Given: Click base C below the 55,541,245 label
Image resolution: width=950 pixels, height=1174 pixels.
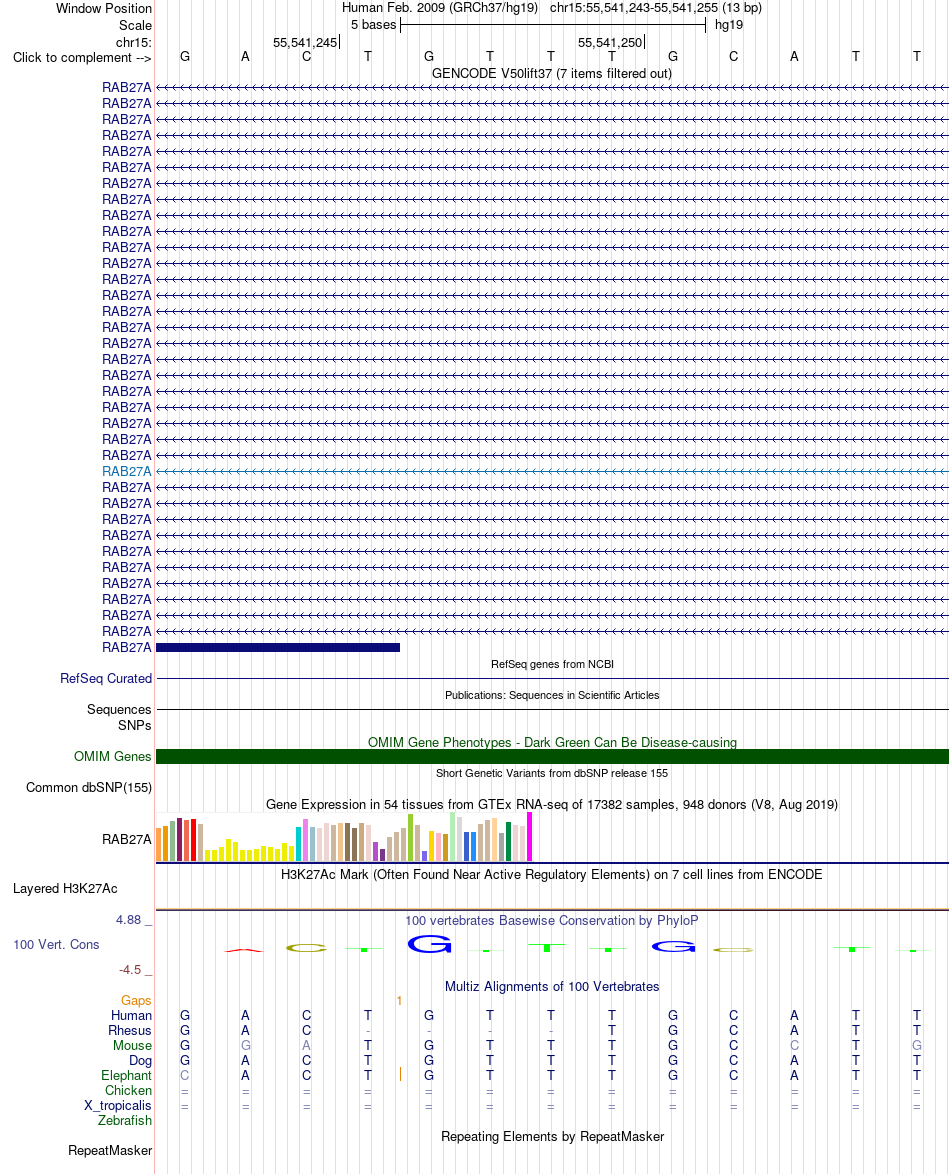Looking at the screenshot, I should 306,57.
